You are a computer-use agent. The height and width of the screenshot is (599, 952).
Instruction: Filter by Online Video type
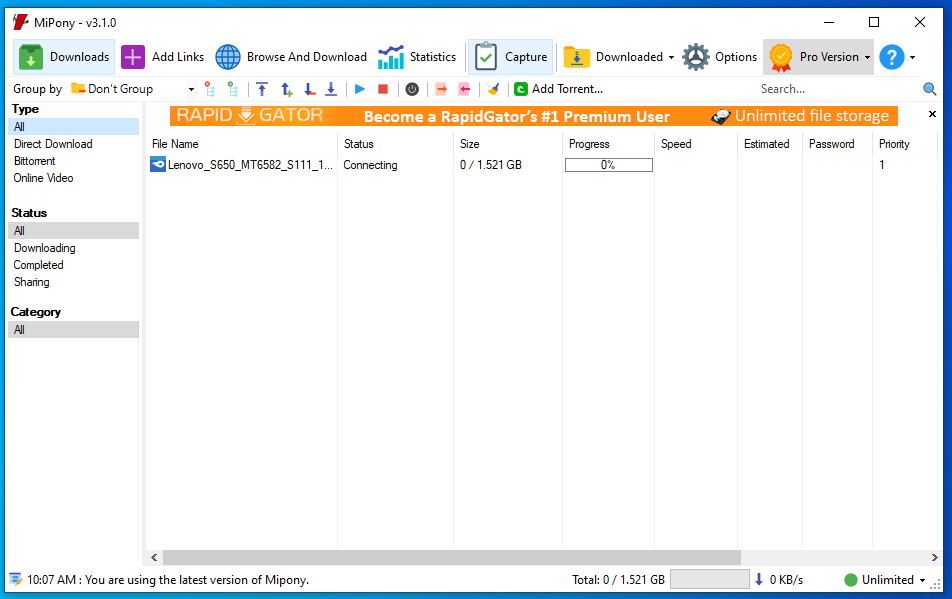(44, 178)
